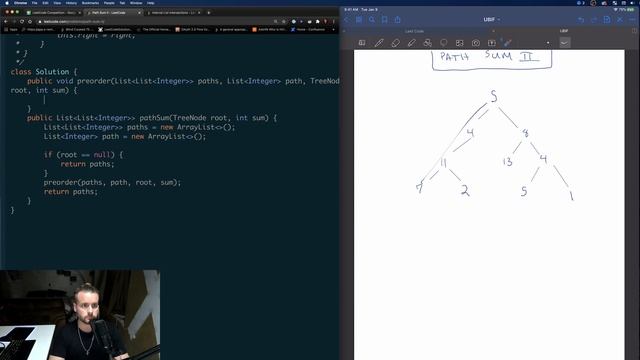
Task: Add a new page to notebook
Action: point(607,20)
